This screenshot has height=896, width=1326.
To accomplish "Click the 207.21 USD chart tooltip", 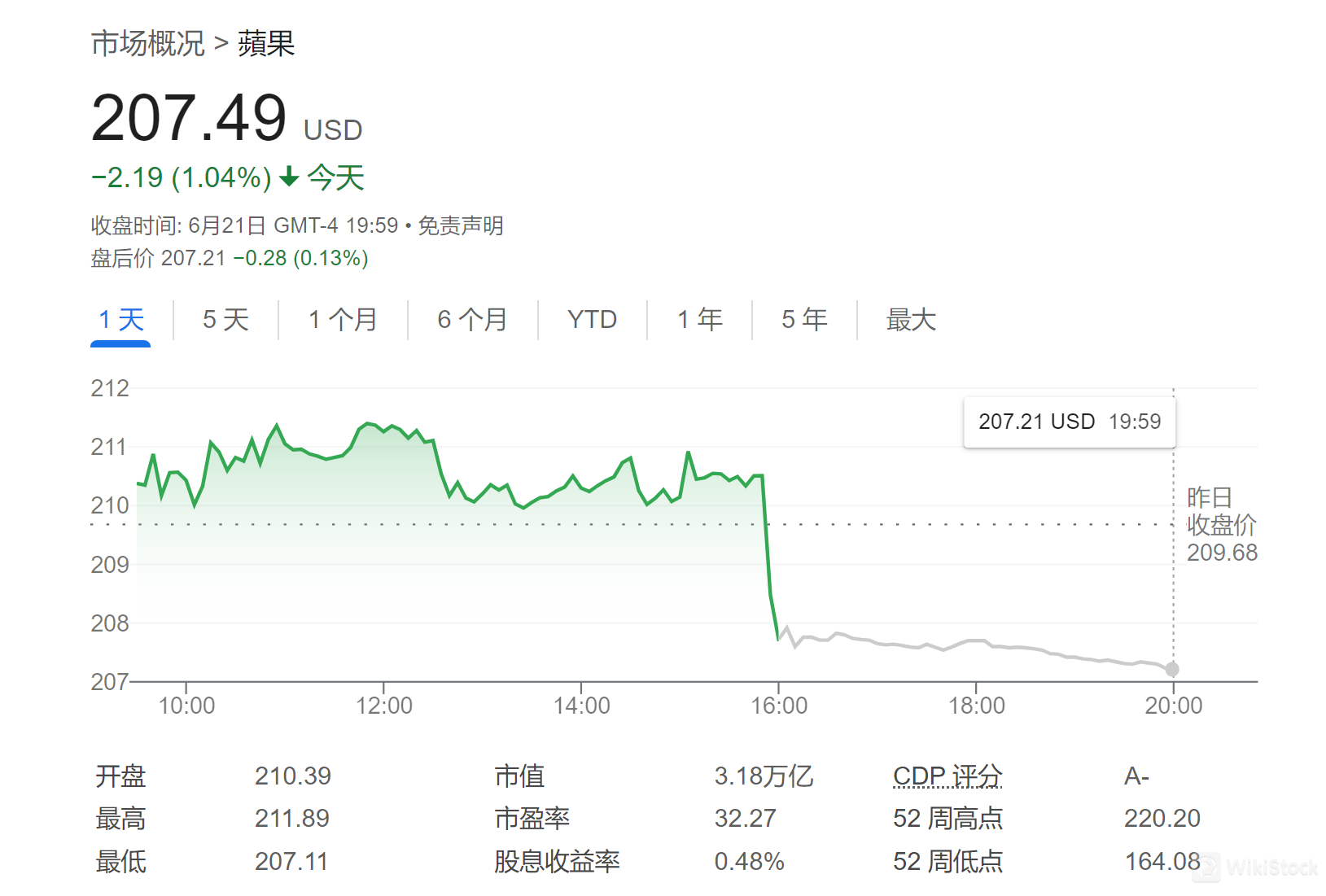I will pos(1069,422).
